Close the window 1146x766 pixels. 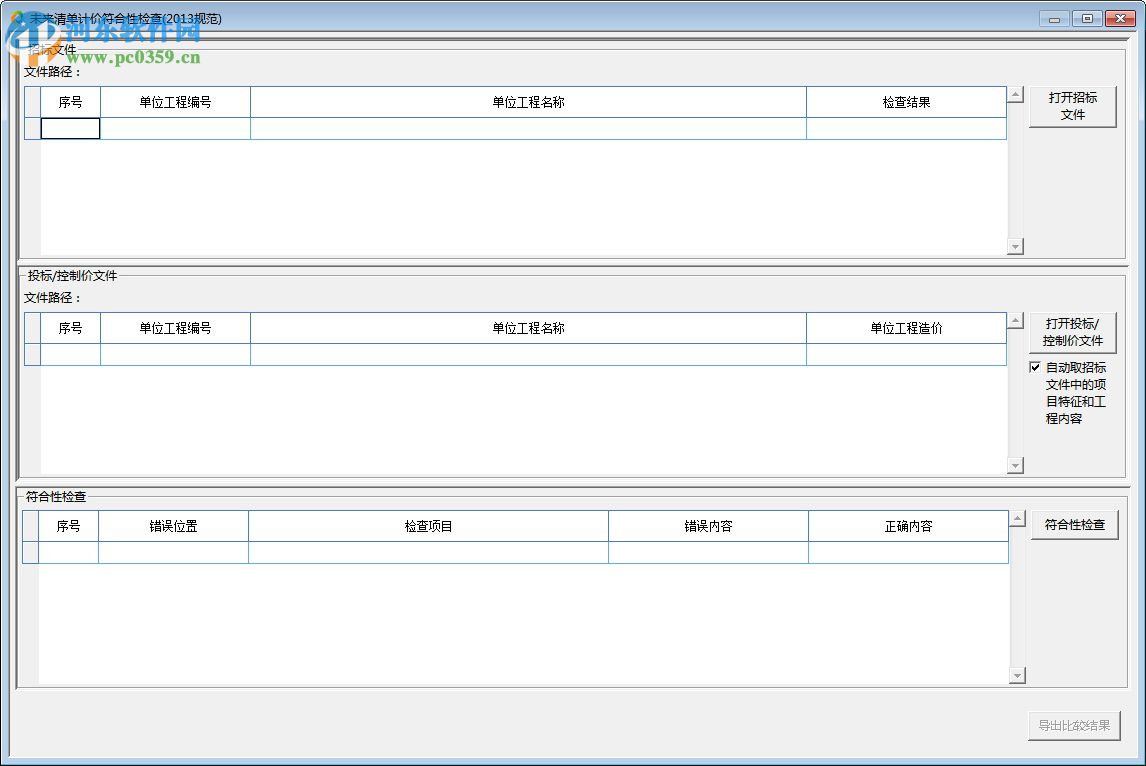point(1120,19)
